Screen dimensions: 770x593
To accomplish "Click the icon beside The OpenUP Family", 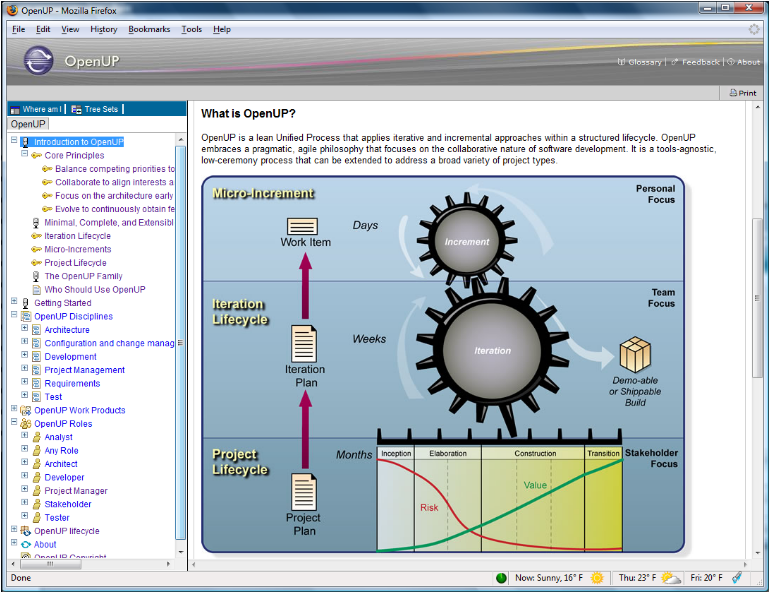I will tap(36, 276).
